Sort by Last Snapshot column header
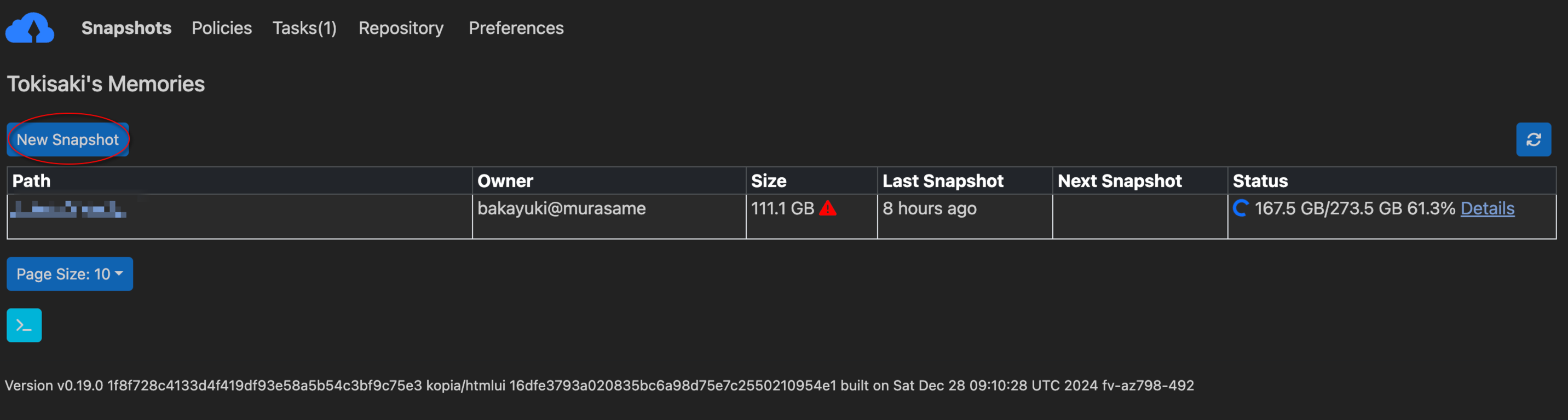 (942, 181)
